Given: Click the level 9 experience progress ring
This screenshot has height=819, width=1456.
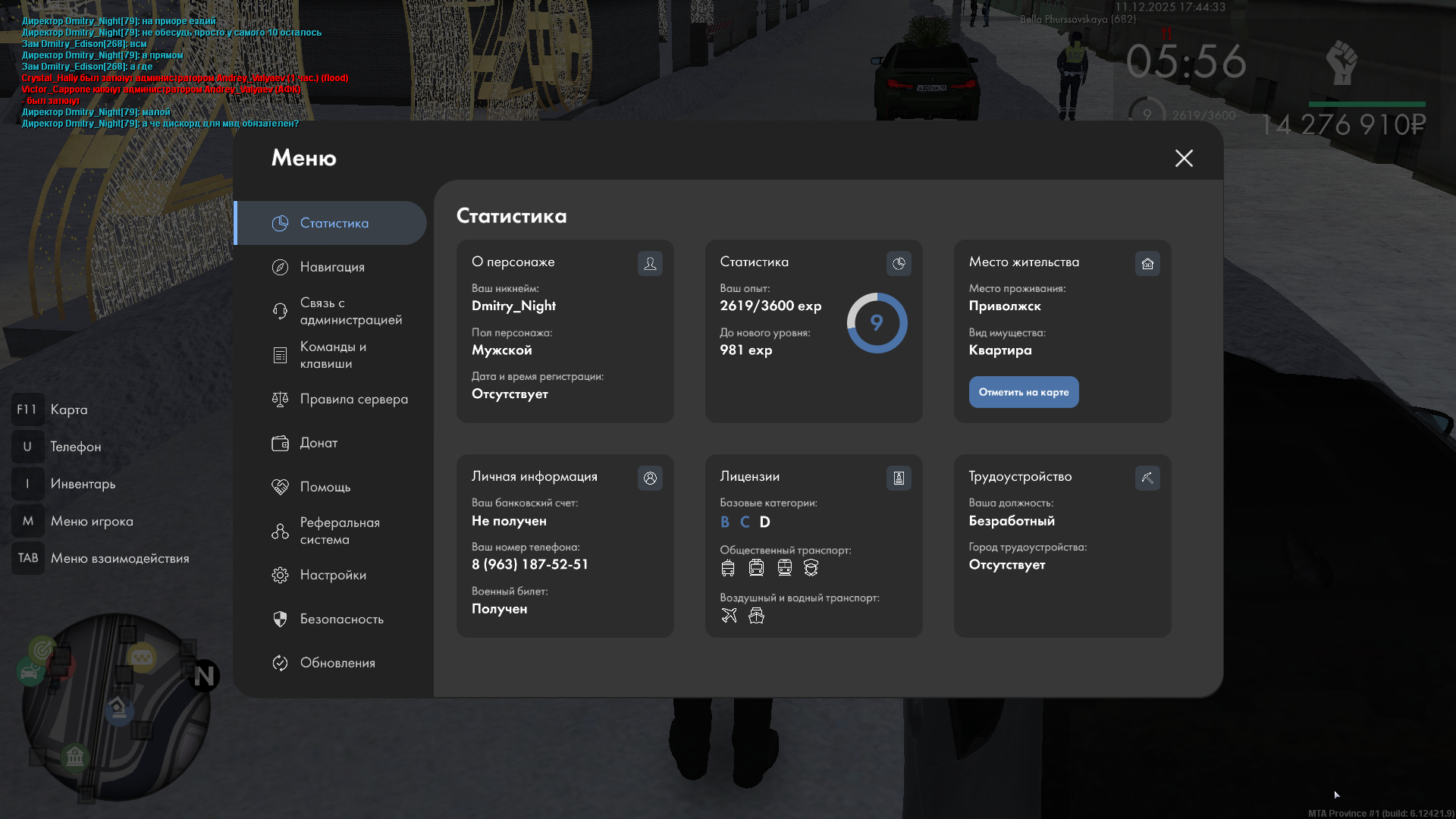Looking at the screenshot, I should tap(877, 323).
